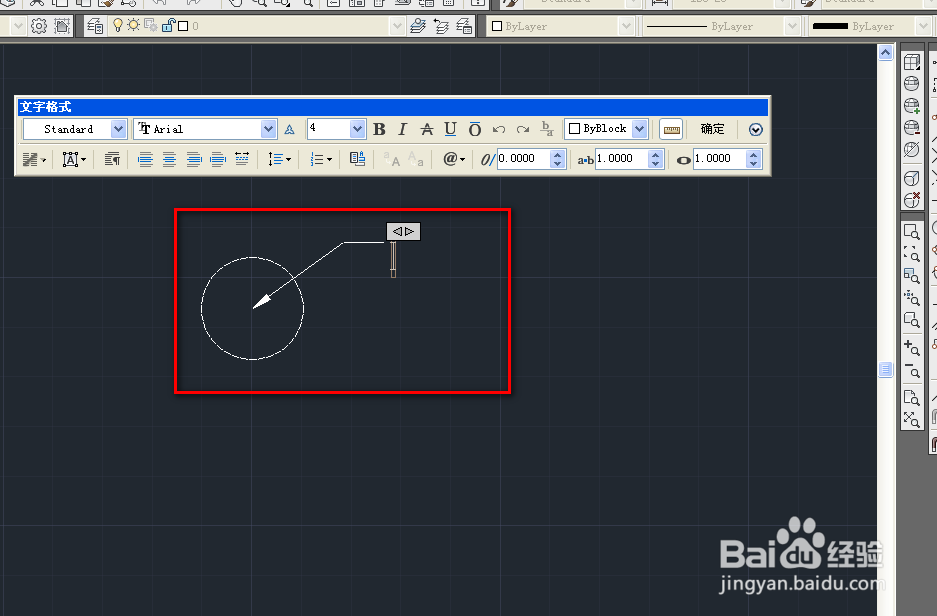Toggle underline text formatting
This screenshot has height=616, width=937.
pos(451,129)
